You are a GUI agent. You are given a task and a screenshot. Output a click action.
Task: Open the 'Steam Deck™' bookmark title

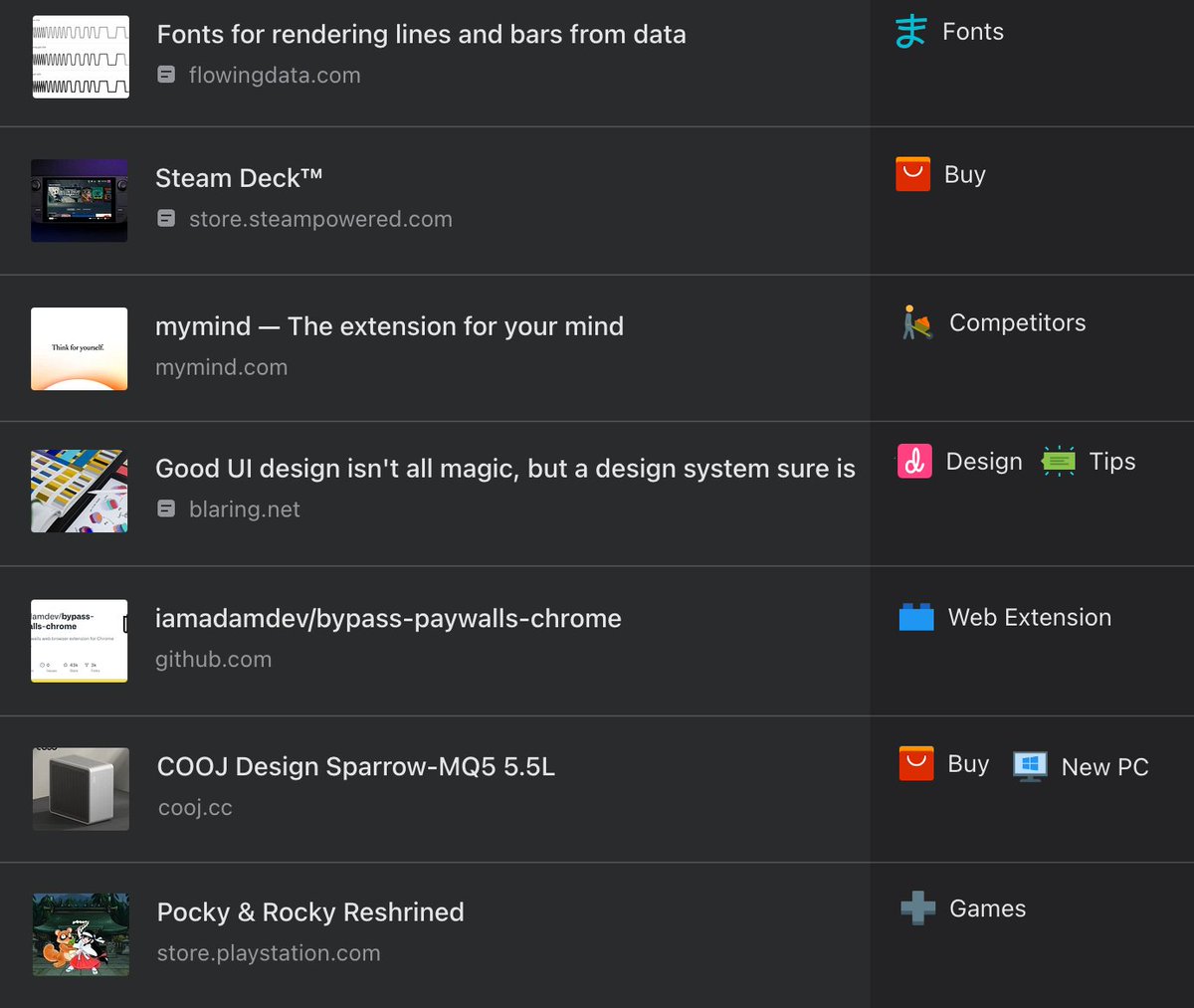(239, 177)
